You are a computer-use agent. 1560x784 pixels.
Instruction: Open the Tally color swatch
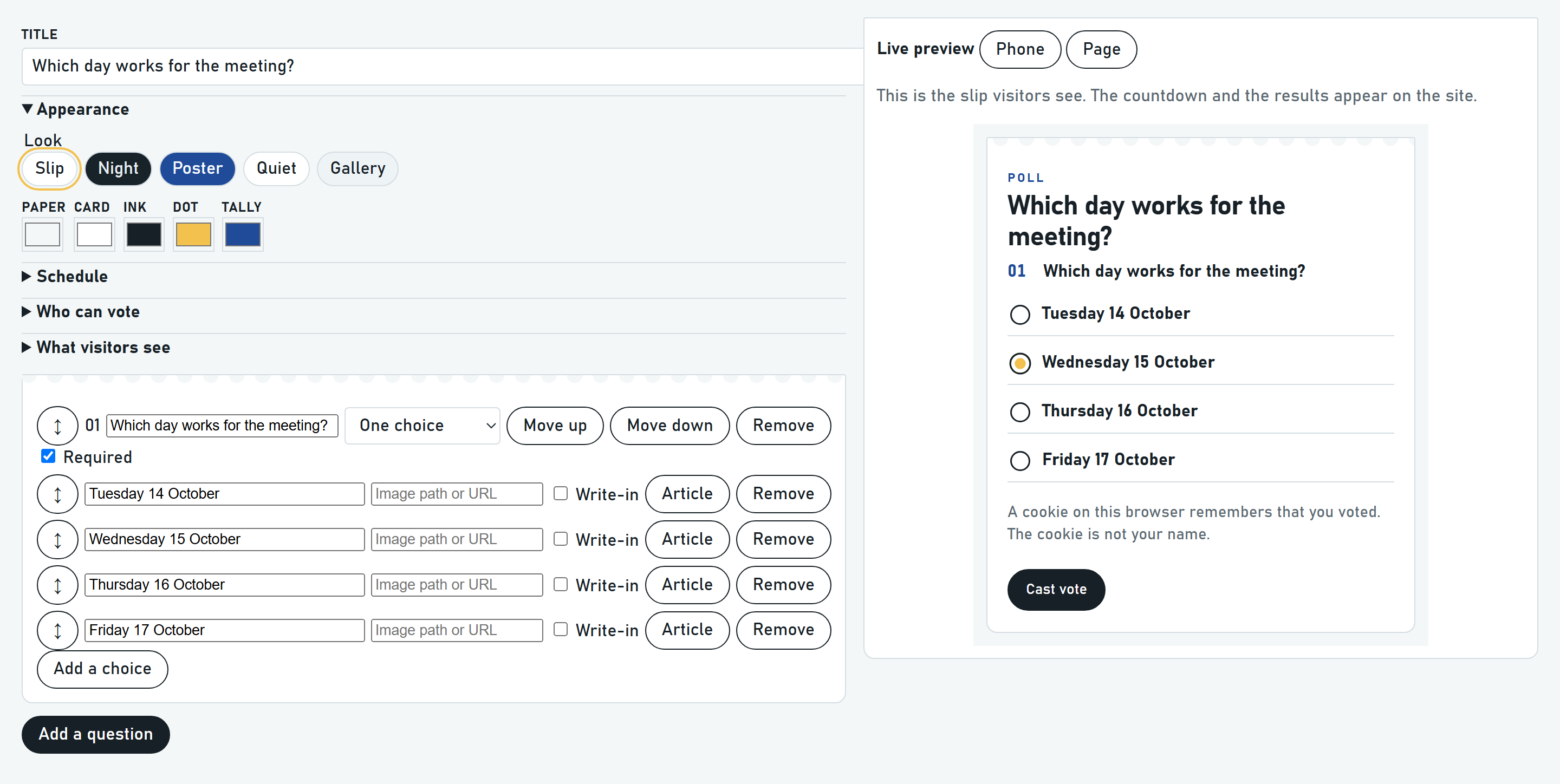(243, 234)
